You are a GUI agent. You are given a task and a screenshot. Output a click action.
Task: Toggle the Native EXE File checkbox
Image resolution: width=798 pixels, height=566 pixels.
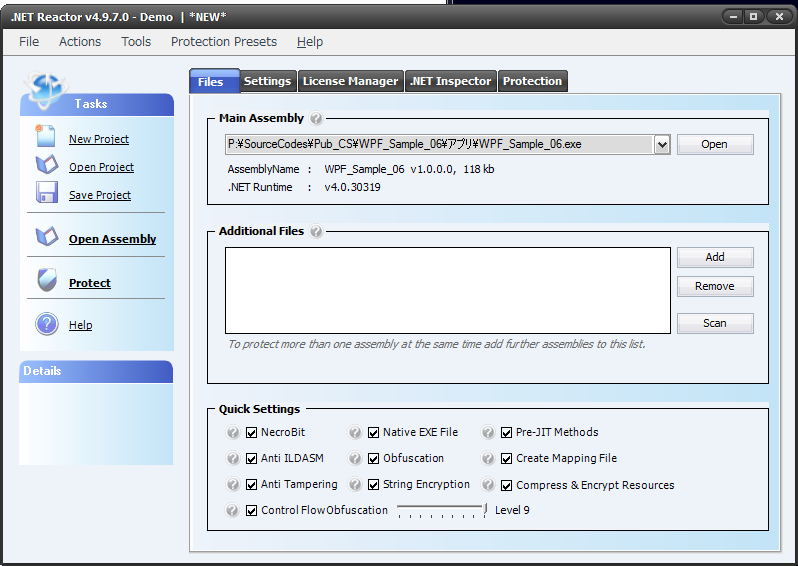tap(374, 433)
